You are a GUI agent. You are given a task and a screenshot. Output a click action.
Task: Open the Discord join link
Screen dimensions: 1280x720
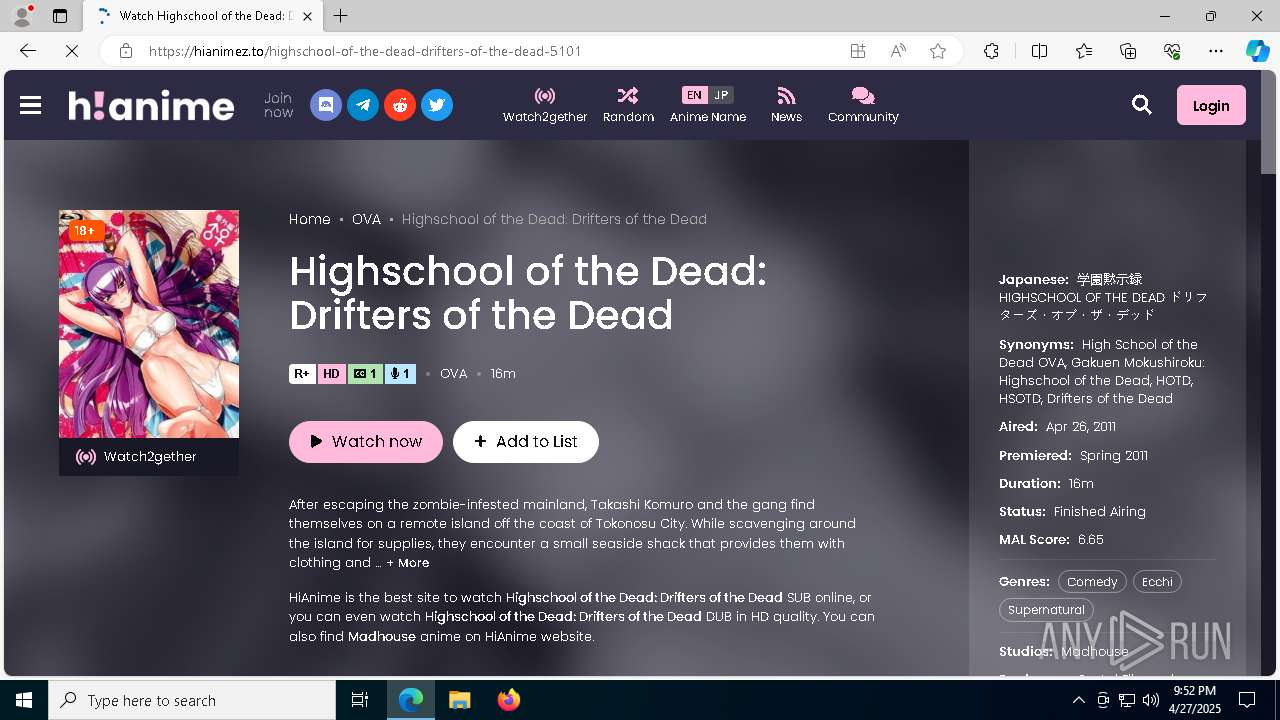[326, 105]
